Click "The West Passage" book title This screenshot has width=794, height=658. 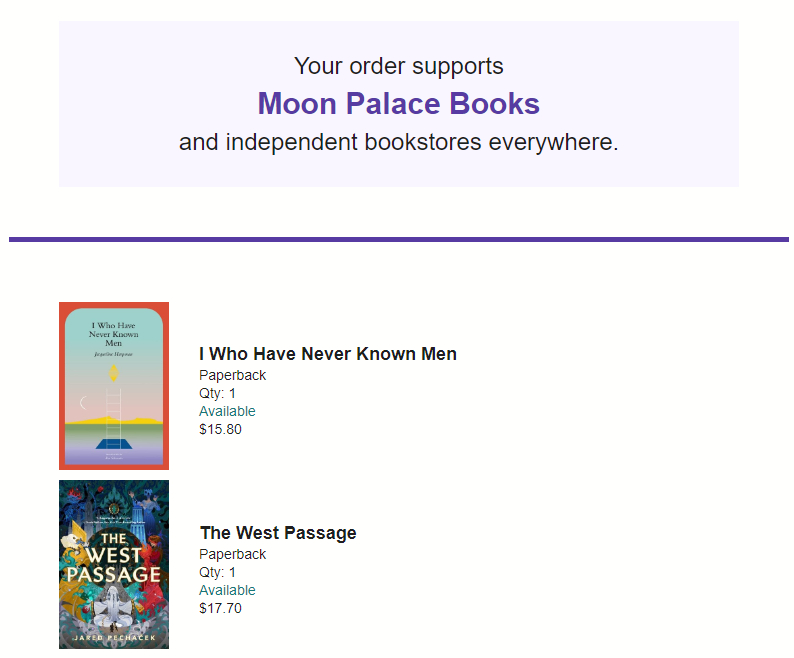(x=278, y=533)
